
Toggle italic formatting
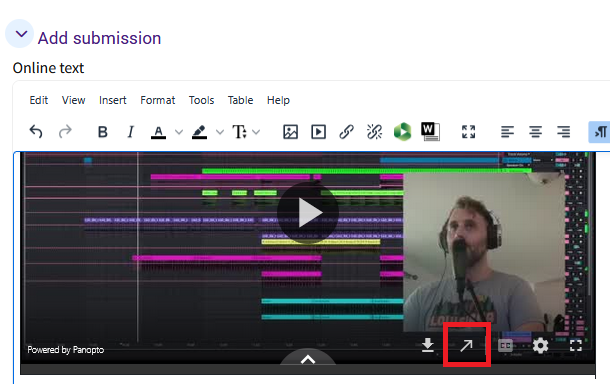131,132
